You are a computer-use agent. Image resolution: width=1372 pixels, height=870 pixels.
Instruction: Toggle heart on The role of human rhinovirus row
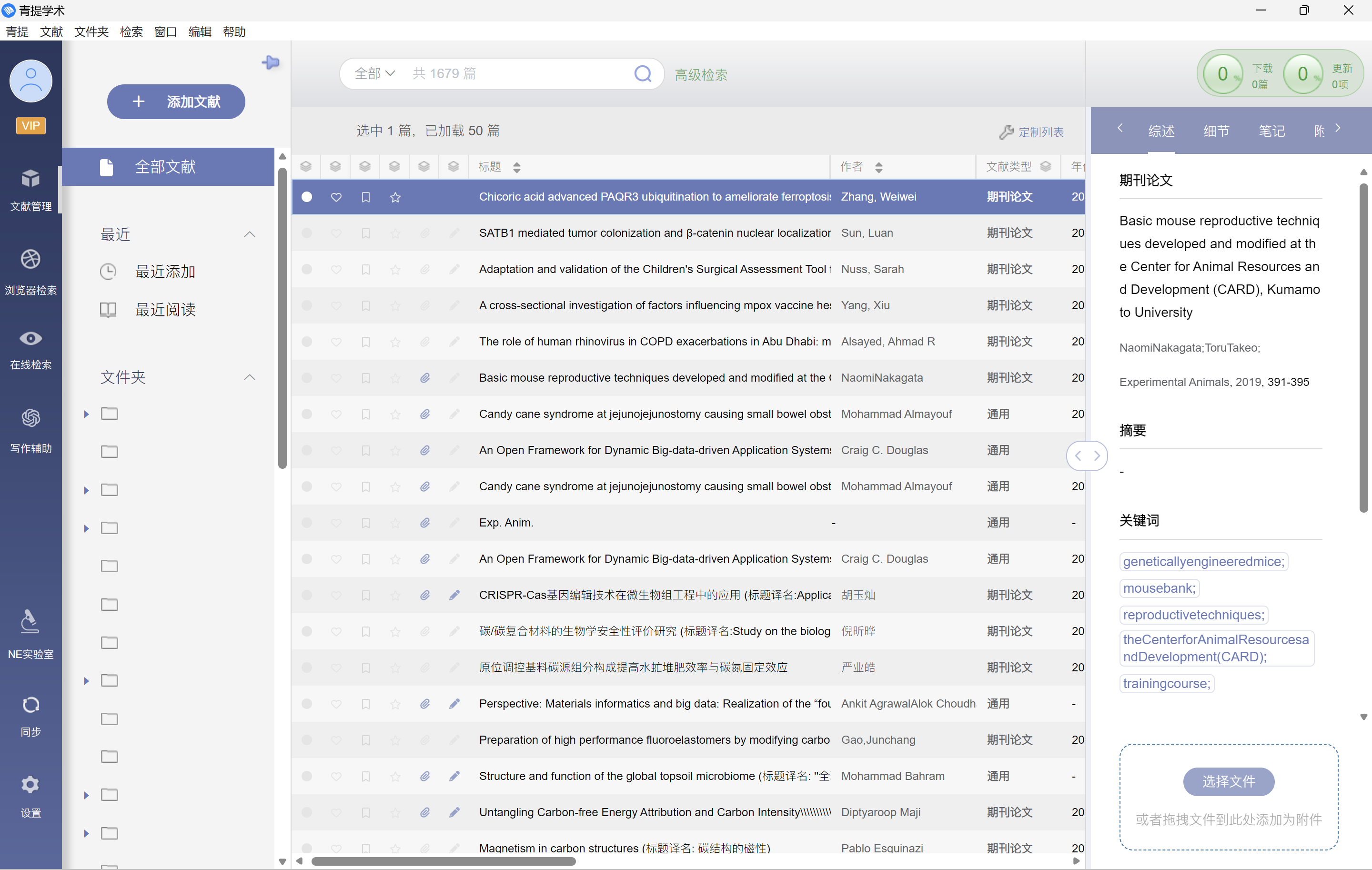tap(336, 342)
